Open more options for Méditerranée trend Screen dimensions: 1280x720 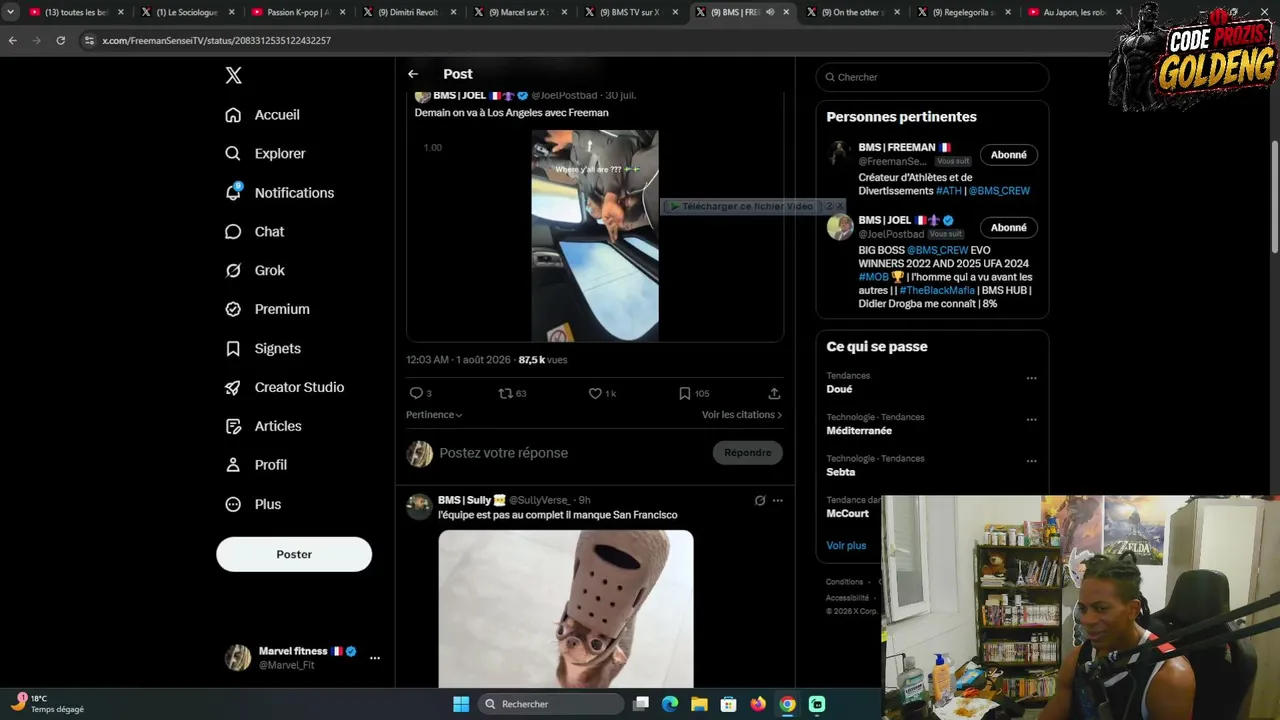[1031, 420]
